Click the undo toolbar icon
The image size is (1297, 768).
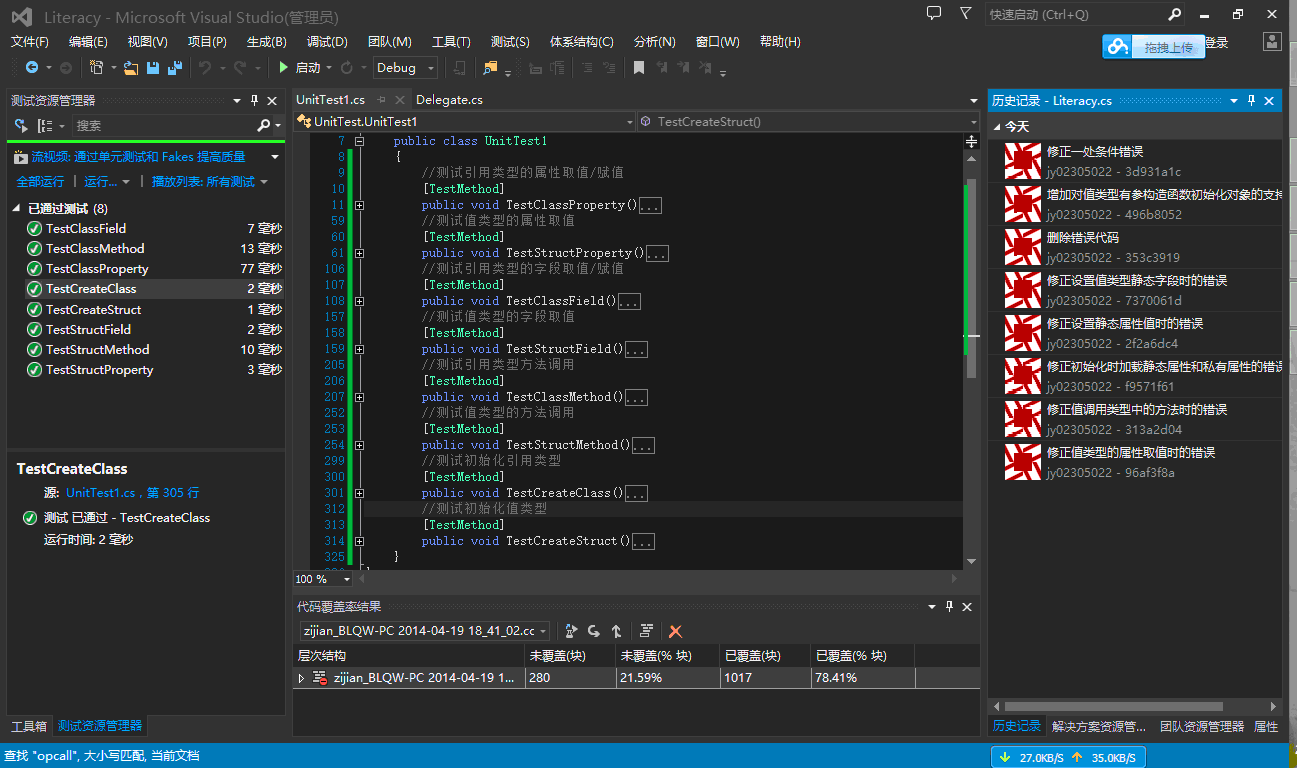[205, 68]
